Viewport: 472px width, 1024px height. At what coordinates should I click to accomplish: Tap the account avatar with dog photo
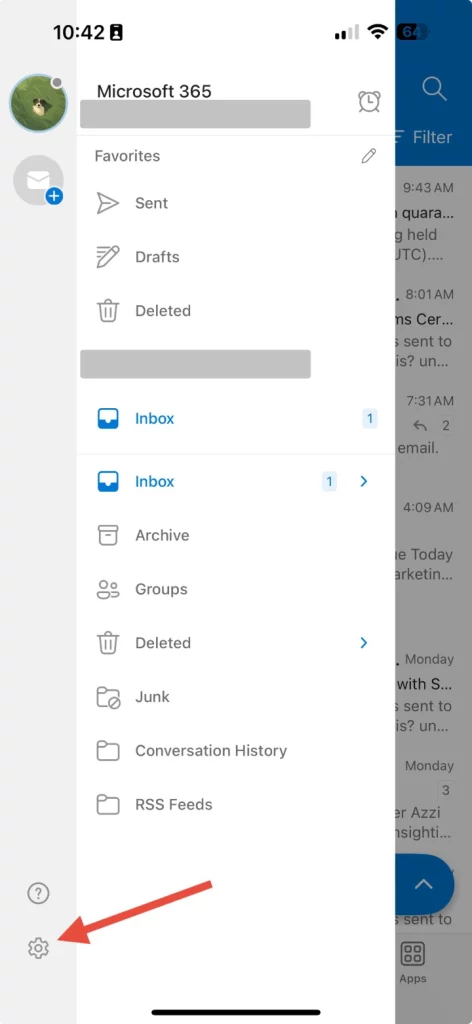pos(38,103)
